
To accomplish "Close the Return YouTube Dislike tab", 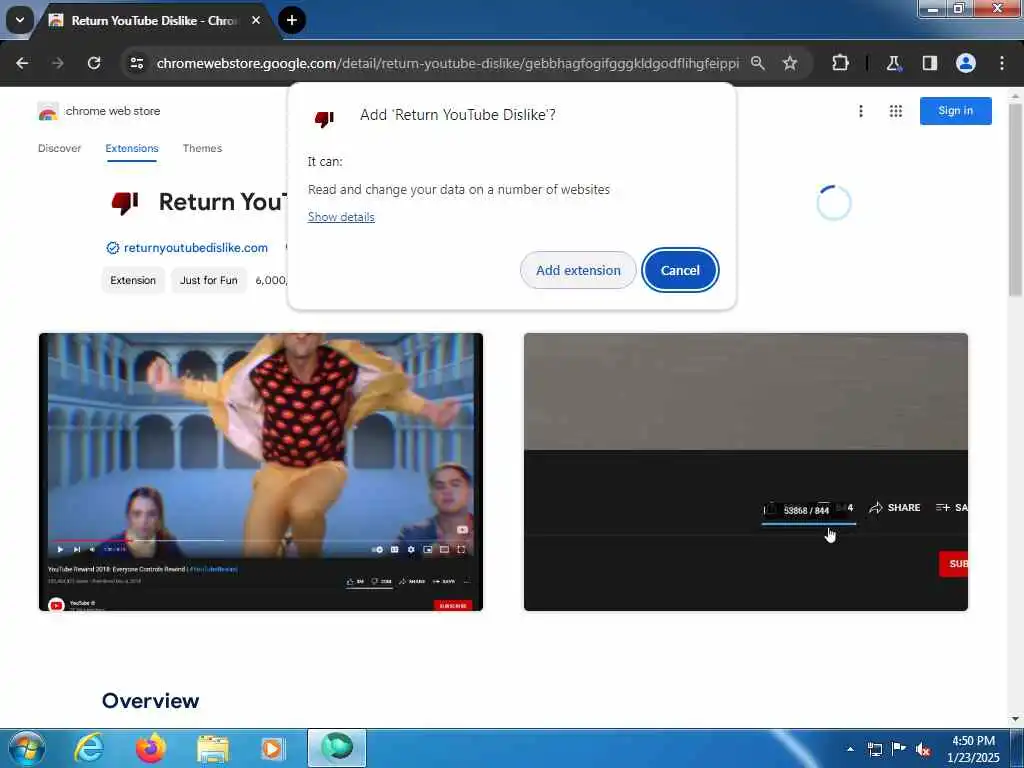I will [256, 20].
